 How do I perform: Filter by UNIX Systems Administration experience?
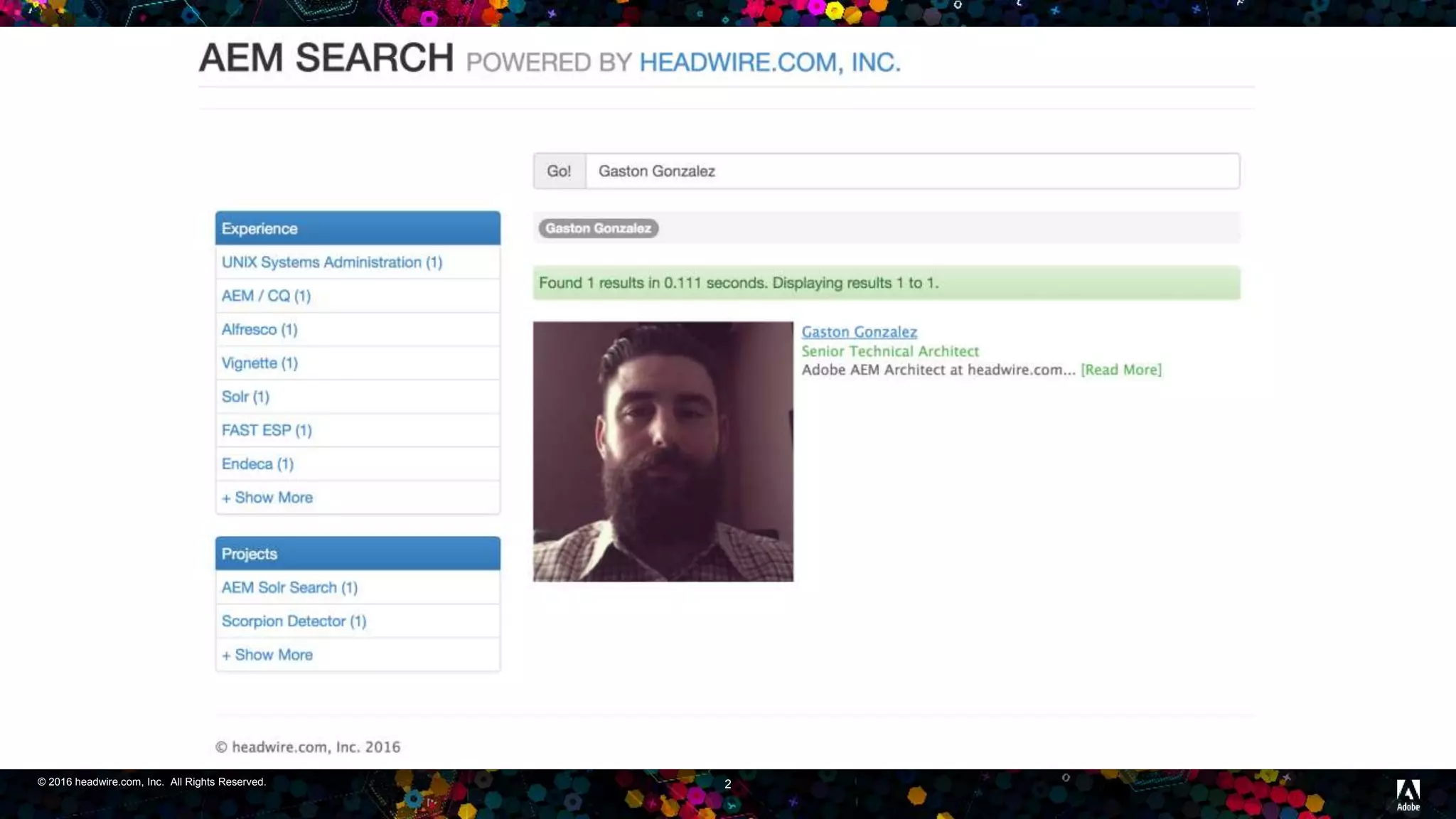tap(331, 262)
